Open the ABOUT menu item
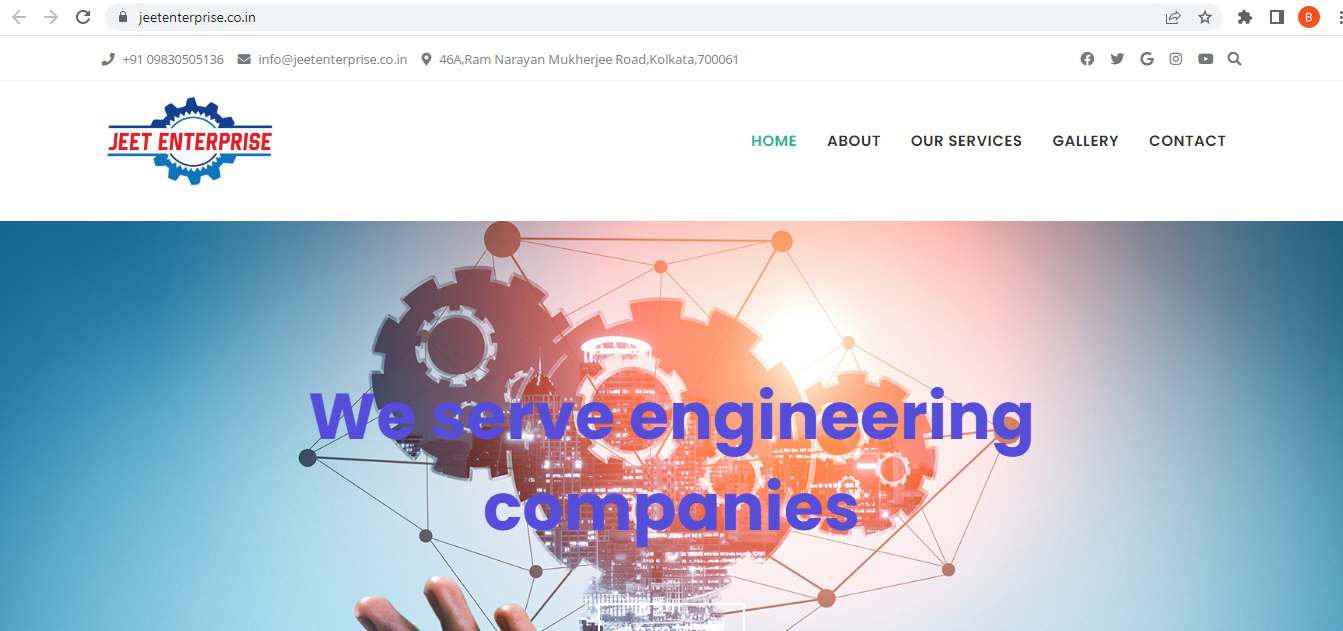 (x=854, y=141)
